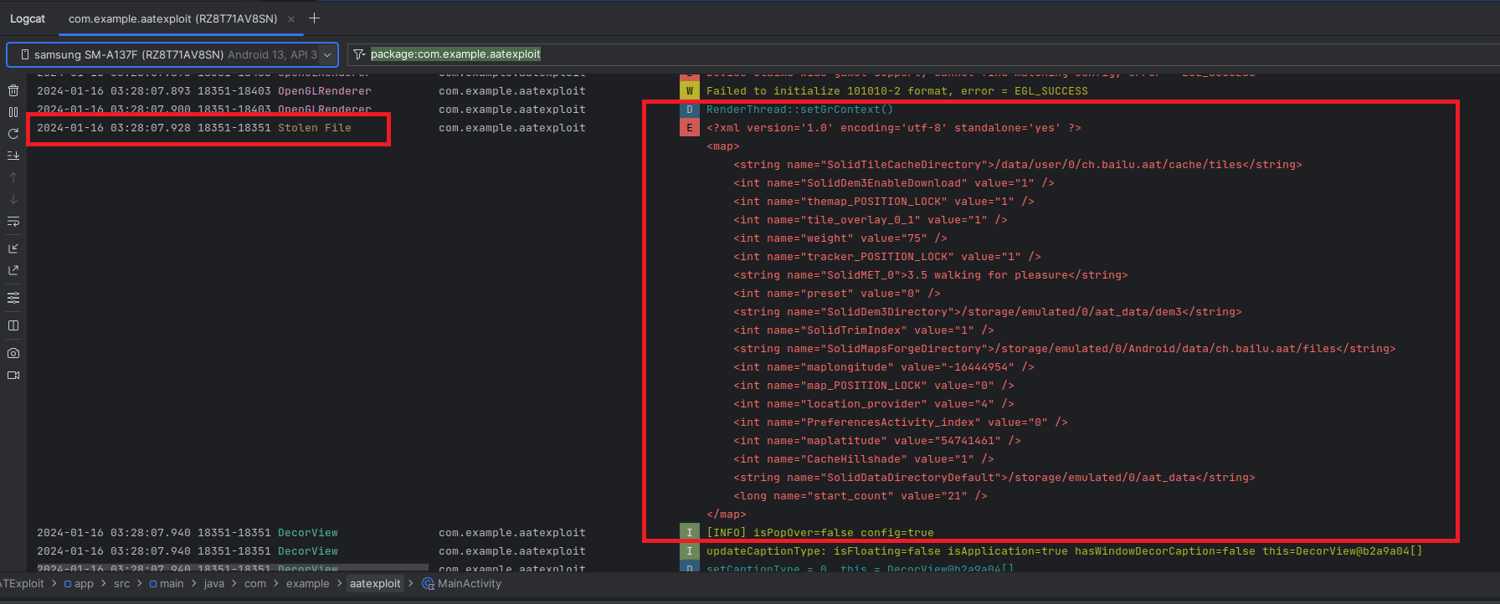Export logs to a file icon
The width and height of the screenshot is (1500, 604).
[x=13, y=271]
